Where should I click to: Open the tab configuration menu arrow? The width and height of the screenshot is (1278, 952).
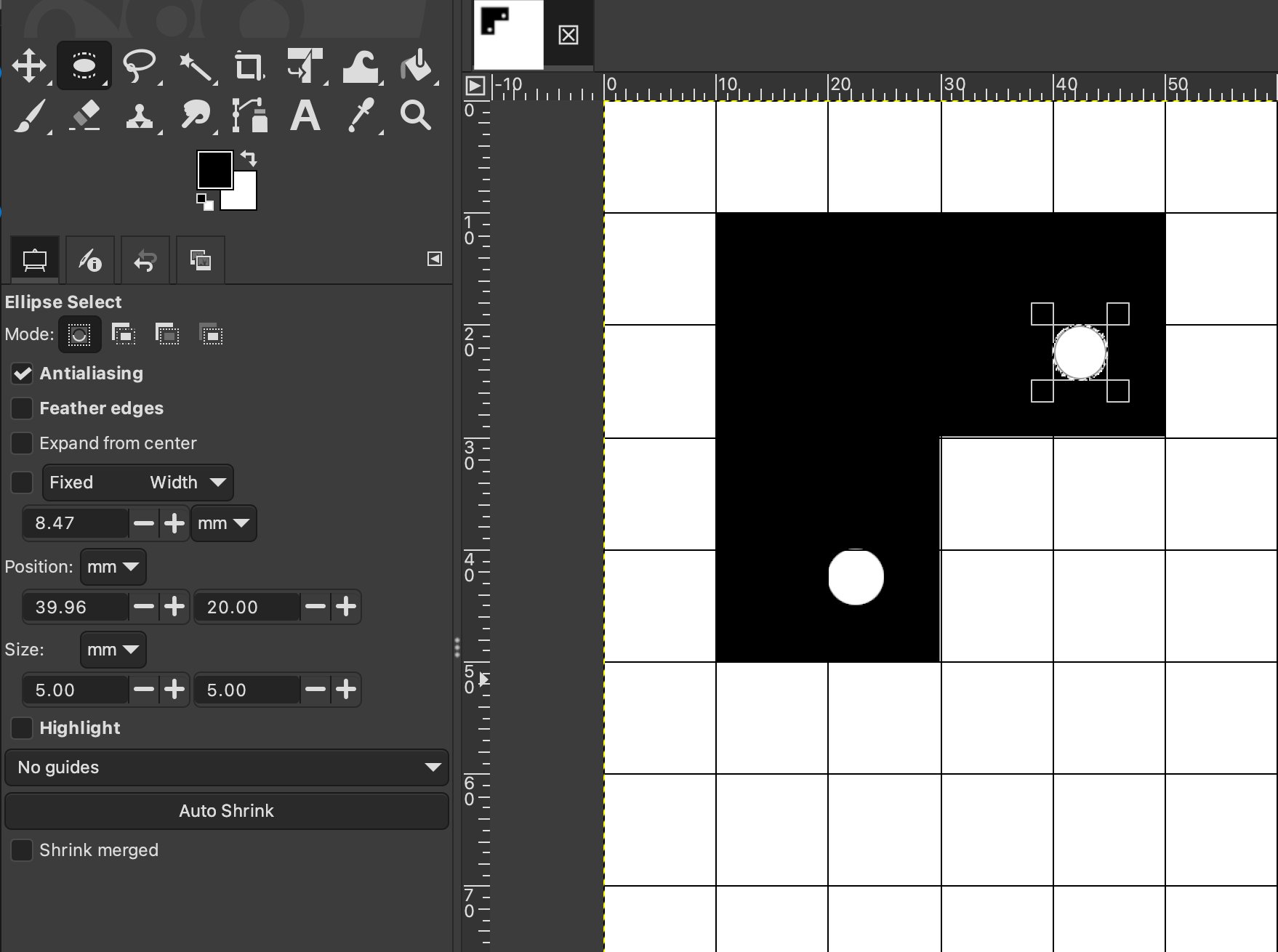[x=435, y=259]
